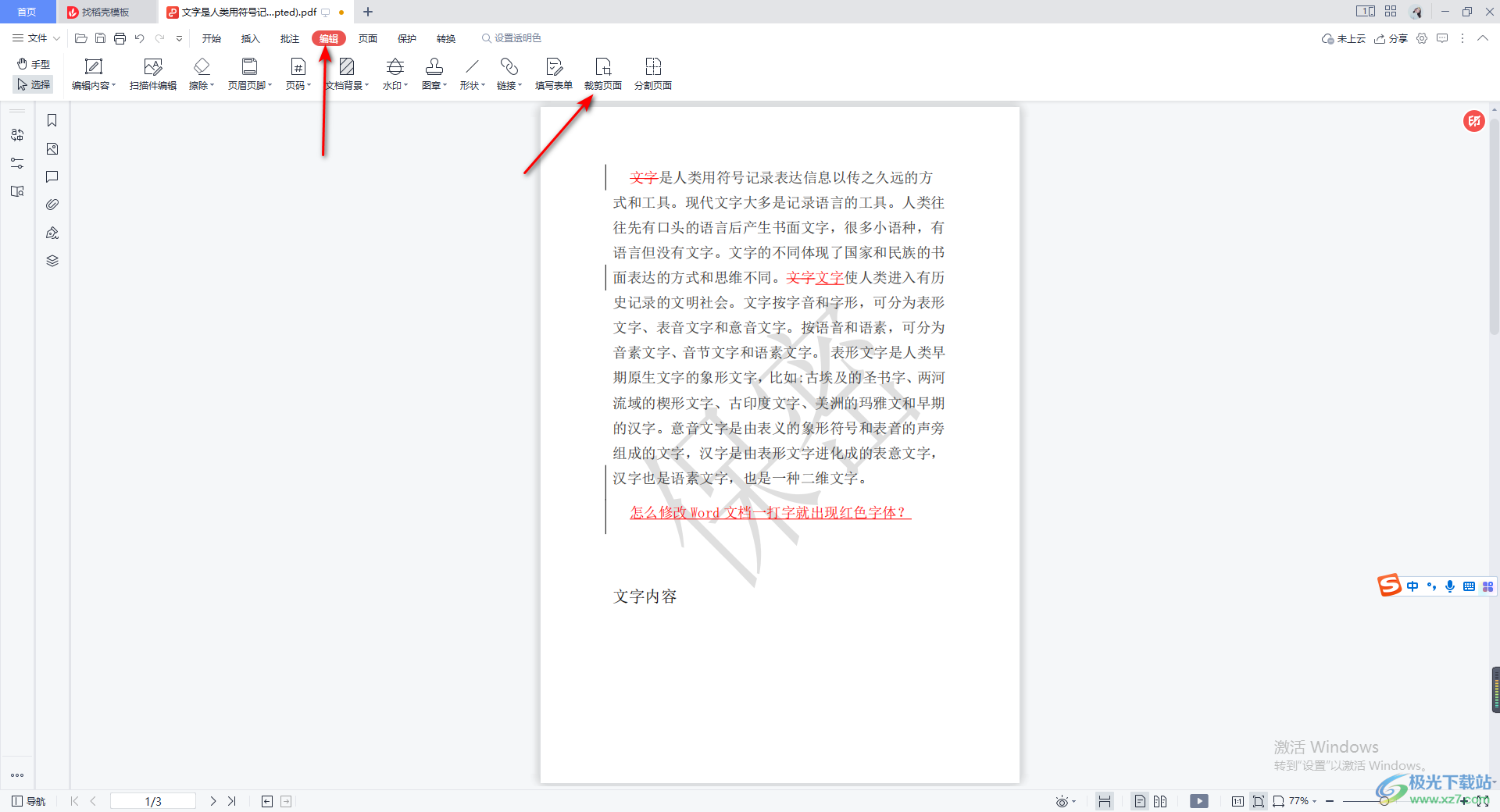This screenshot has width=1500, height=812.
Task: Expand Header and Footer (页眉页脚) options
Action: pyautogui.click(x=250, y=75)
